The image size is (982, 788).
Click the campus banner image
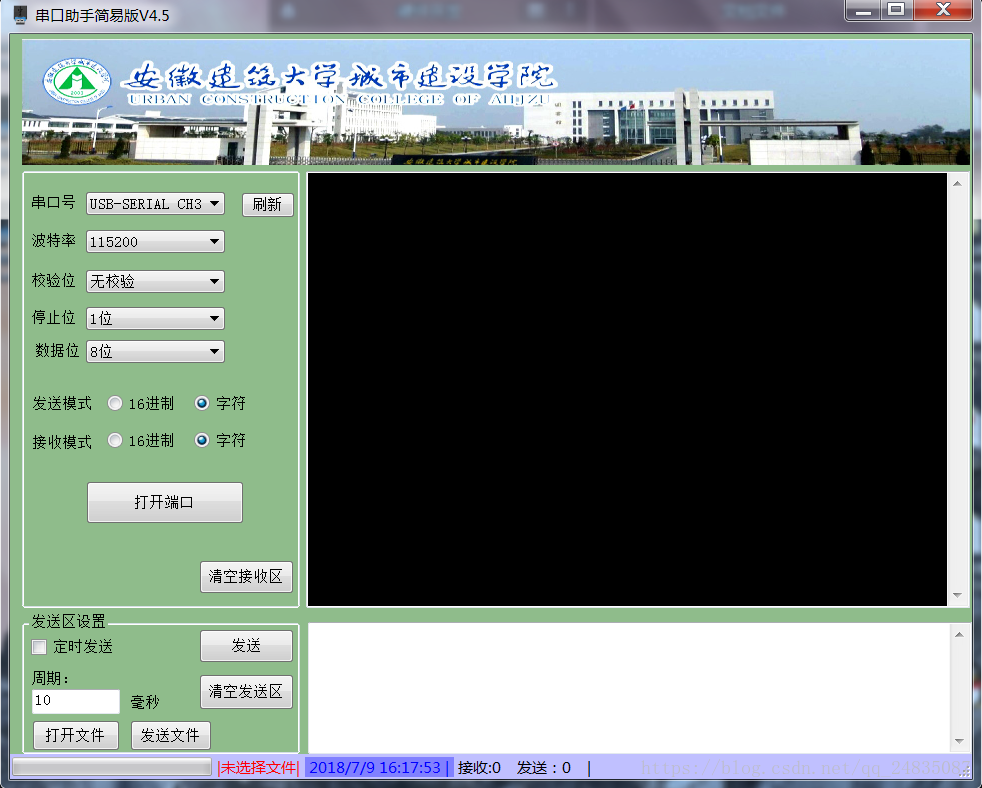[496, 102]
